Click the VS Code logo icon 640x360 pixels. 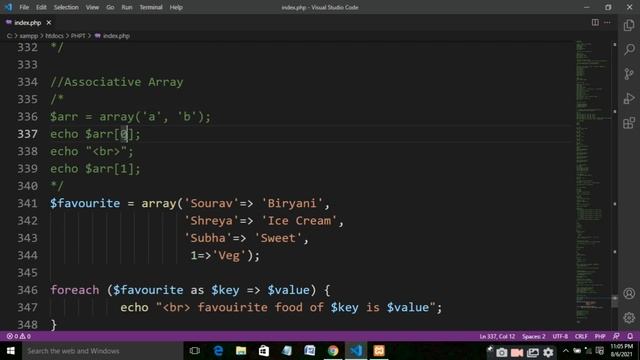(8, 7)
